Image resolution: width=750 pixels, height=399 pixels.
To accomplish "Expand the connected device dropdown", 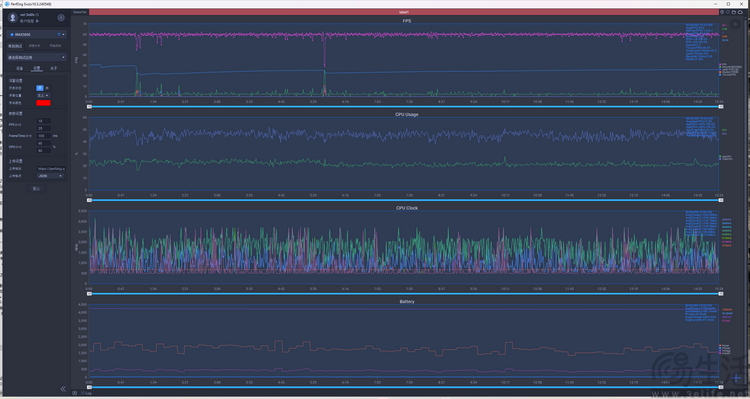I will (36, 34).
